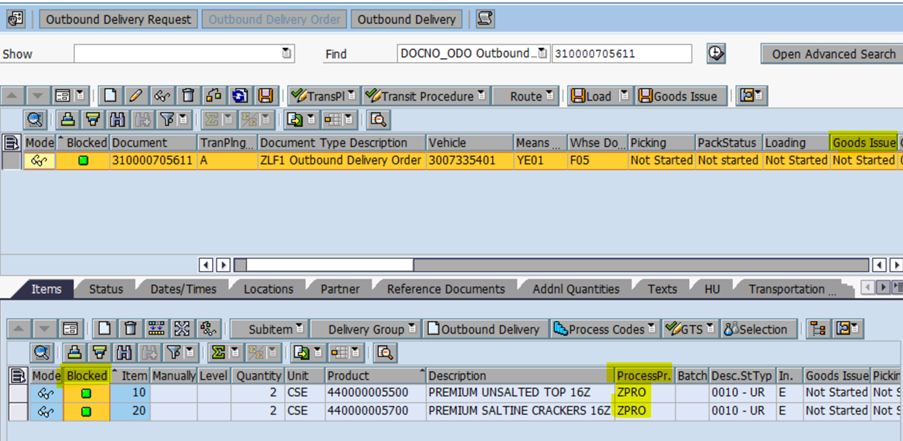Click the create new document icon
Image resolution: width=903 pixels, height=441 pixels.
[110, 96]
